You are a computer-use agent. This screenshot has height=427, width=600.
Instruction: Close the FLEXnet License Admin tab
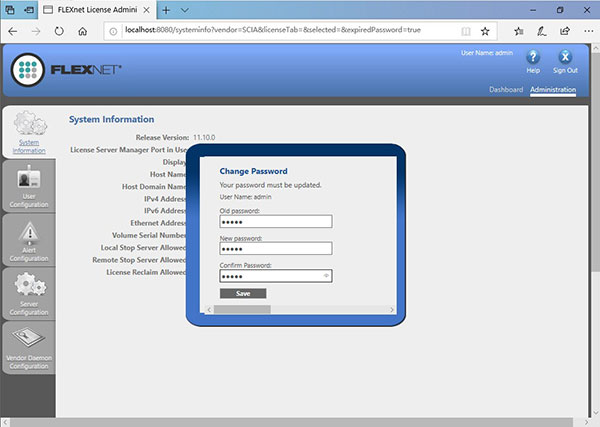click(x=147, y=10)
